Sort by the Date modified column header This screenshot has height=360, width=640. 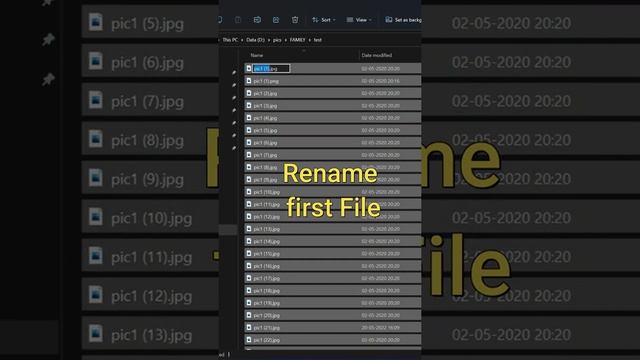pos(377,55)
